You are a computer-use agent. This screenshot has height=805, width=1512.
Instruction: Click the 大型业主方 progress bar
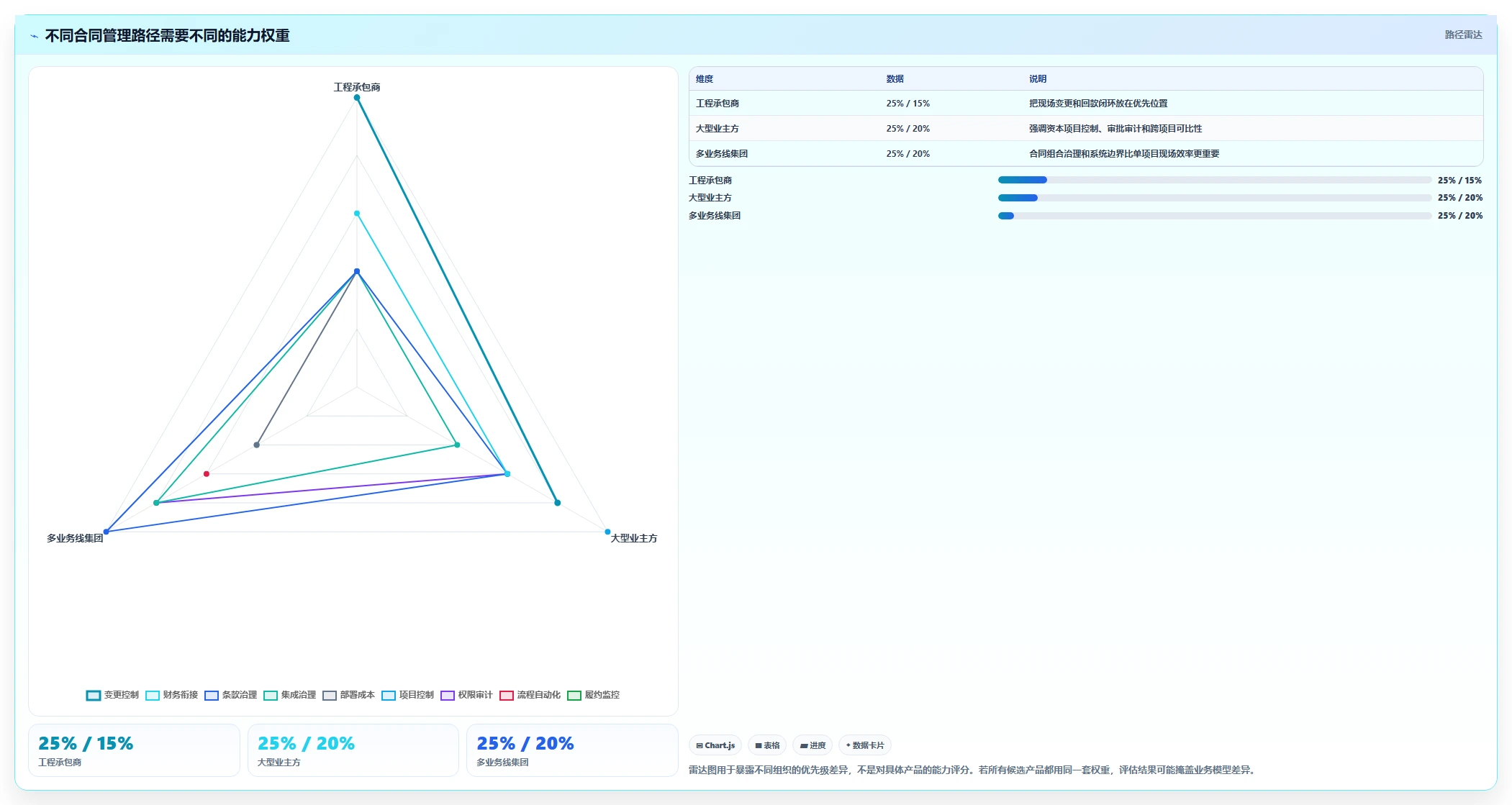1214,198
